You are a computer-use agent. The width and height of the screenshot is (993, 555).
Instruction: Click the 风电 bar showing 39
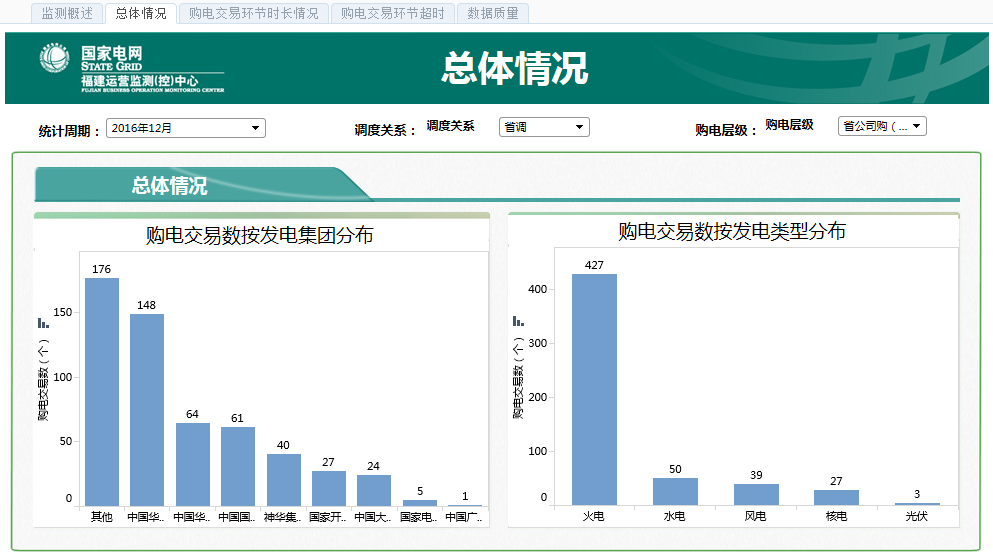(x=756, y=494)
